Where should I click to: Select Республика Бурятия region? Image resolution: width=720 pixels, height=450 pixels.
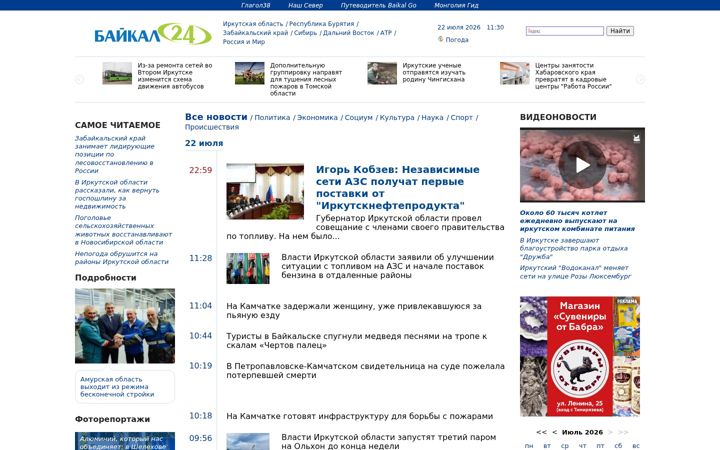pyautogui.click(x=321, y=23)
